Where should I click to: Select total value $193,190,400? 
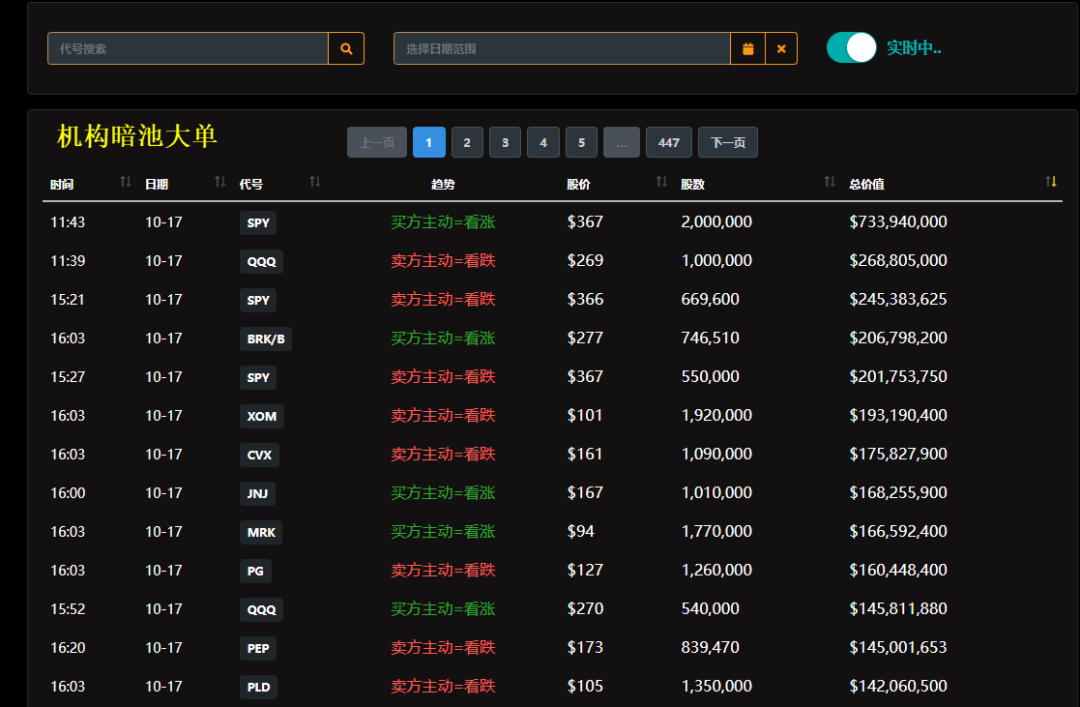click(x=898, y=415)
